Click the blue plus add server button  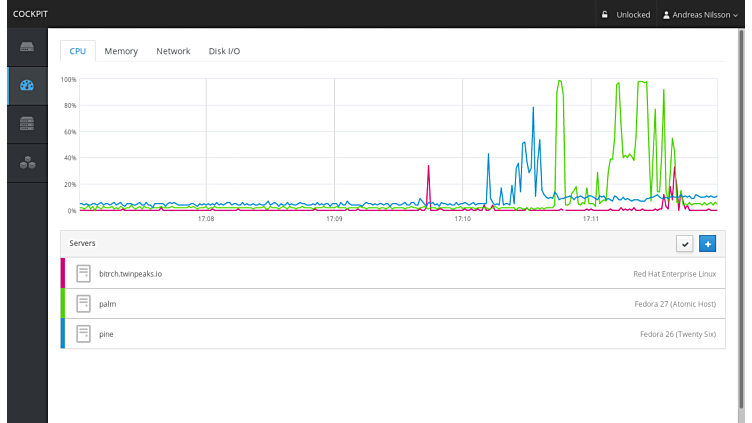707,243
